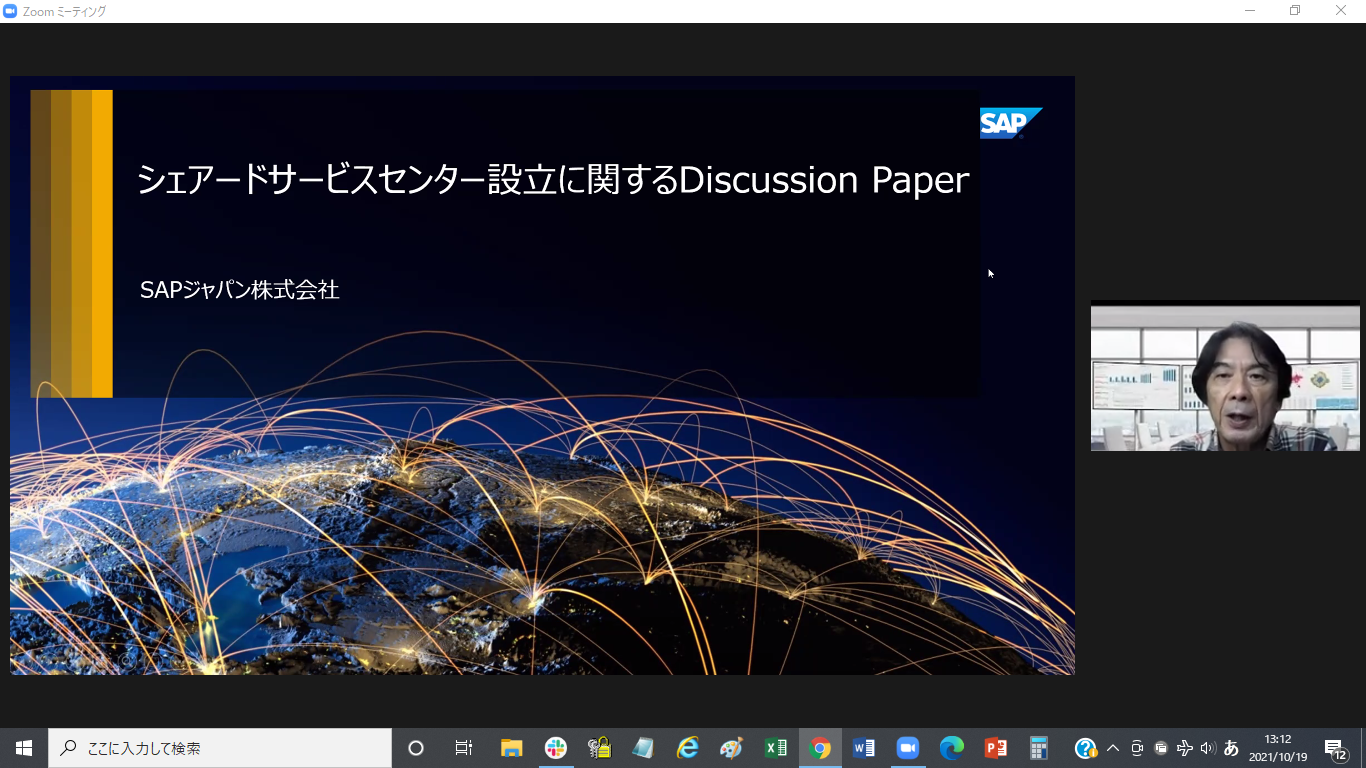Switch to PowerPoint on the taskbar

click(996, 748)
